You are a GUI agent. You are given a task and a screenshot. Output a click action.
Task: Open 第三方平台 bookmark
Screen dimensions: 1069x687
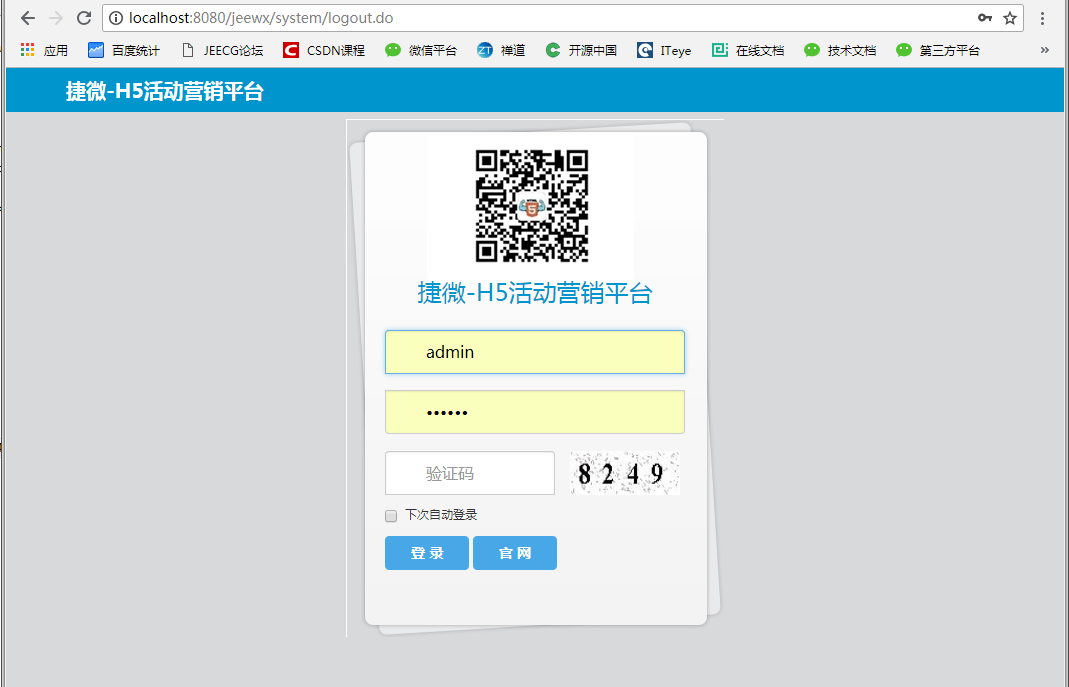(938, 50)
